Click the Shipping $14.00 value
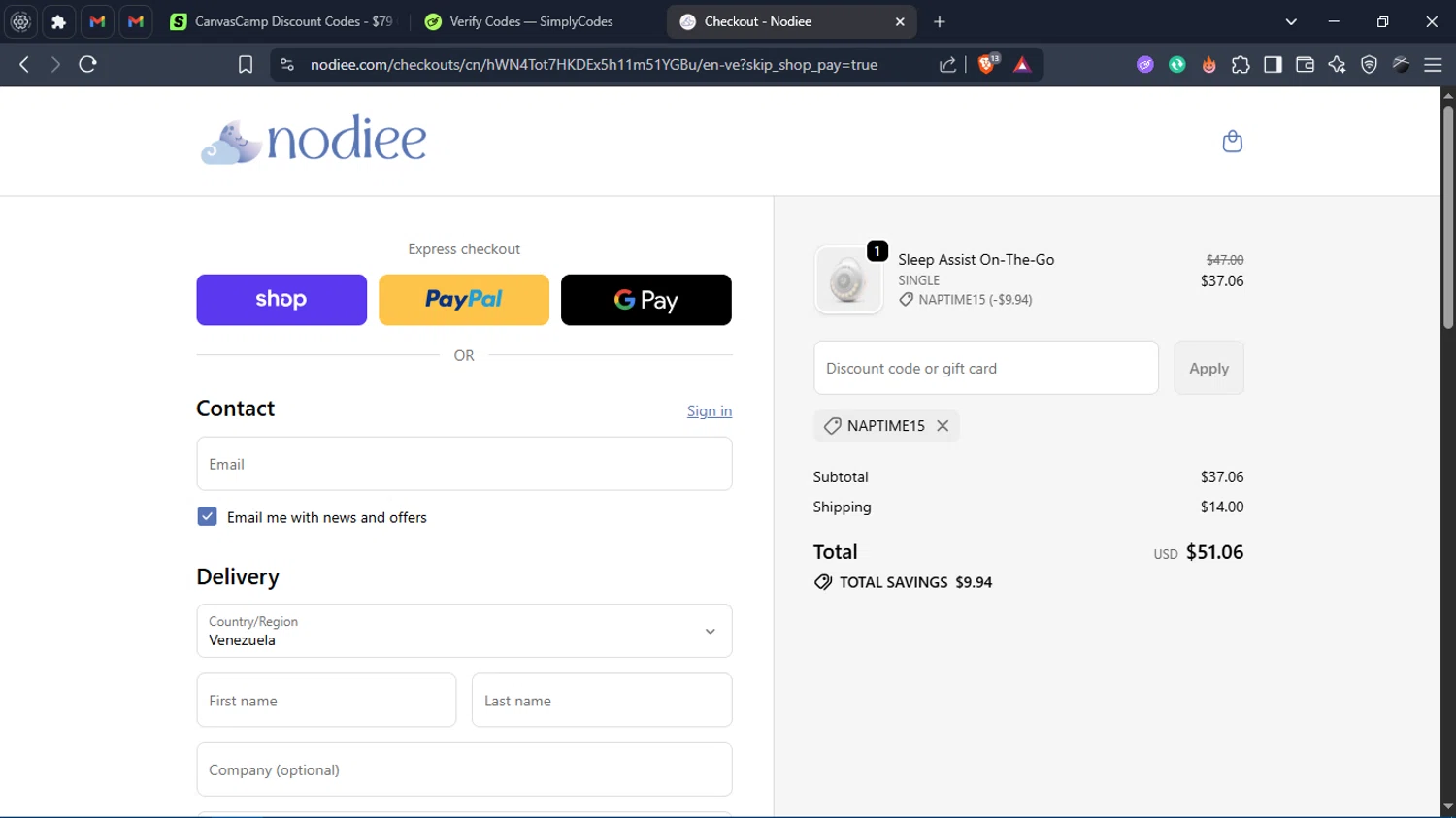This screenshot has width=1456, height=818. pos(1222,507)
